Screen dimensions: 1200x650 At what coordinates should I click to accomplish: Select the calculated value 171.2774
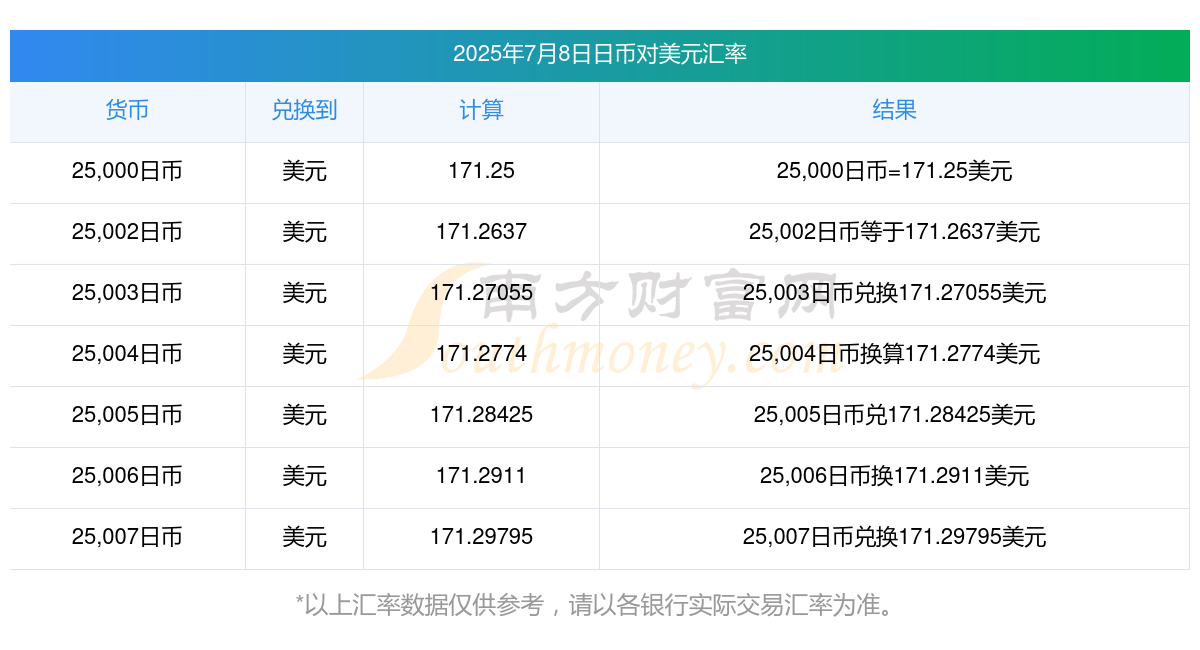(481, 354)
